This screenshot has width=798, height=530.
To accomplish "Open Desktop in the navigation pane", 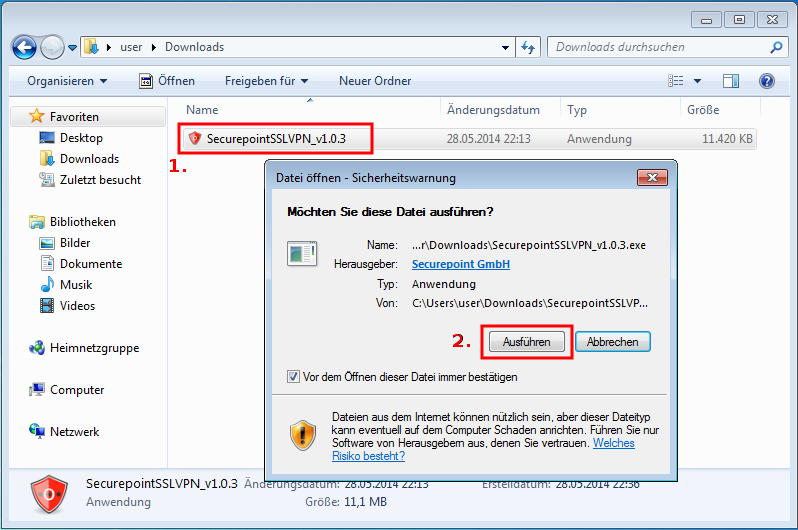I will coord(81,138).
